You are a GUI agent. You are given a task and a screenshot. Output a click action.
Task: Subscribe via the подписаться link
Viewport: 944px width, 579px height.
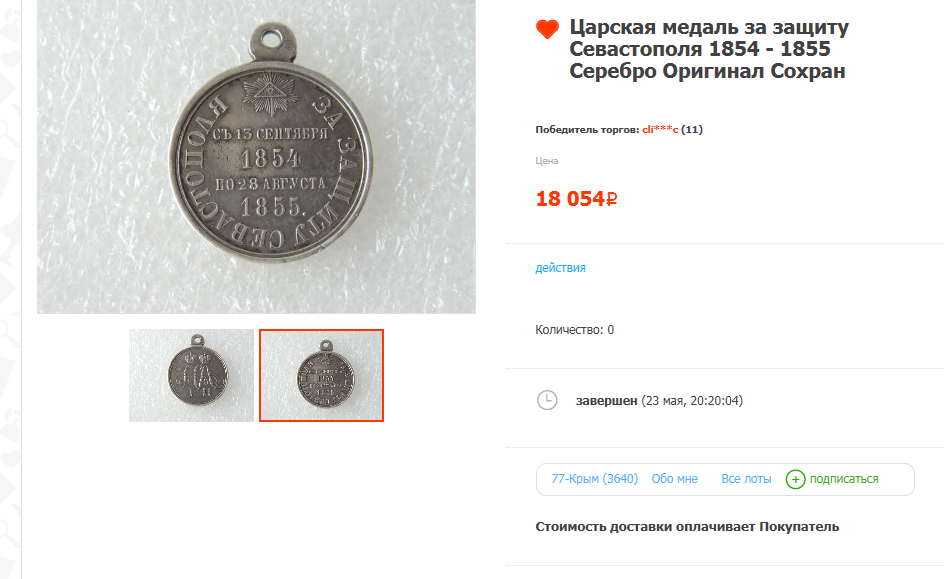(843, 479)
